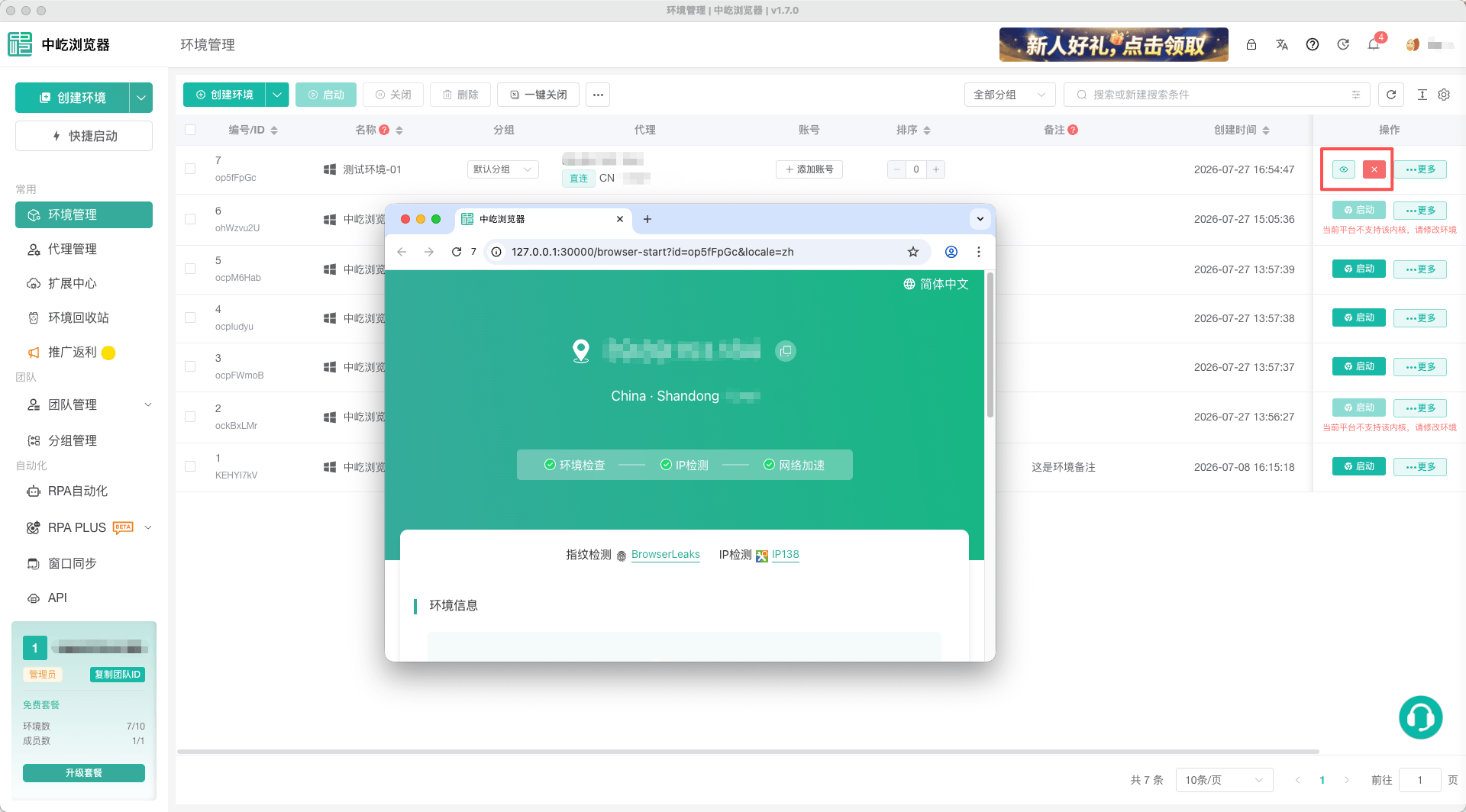Viewport: 1466px width, 812px height.
Task: Copy the IP address in browser window
Action: [786, 351]
